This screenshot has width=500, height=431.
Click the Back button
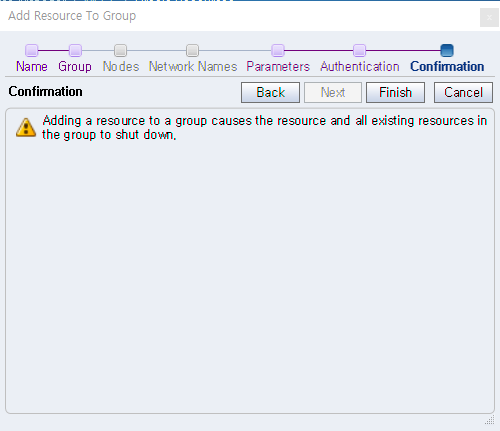tap(270, 92)
